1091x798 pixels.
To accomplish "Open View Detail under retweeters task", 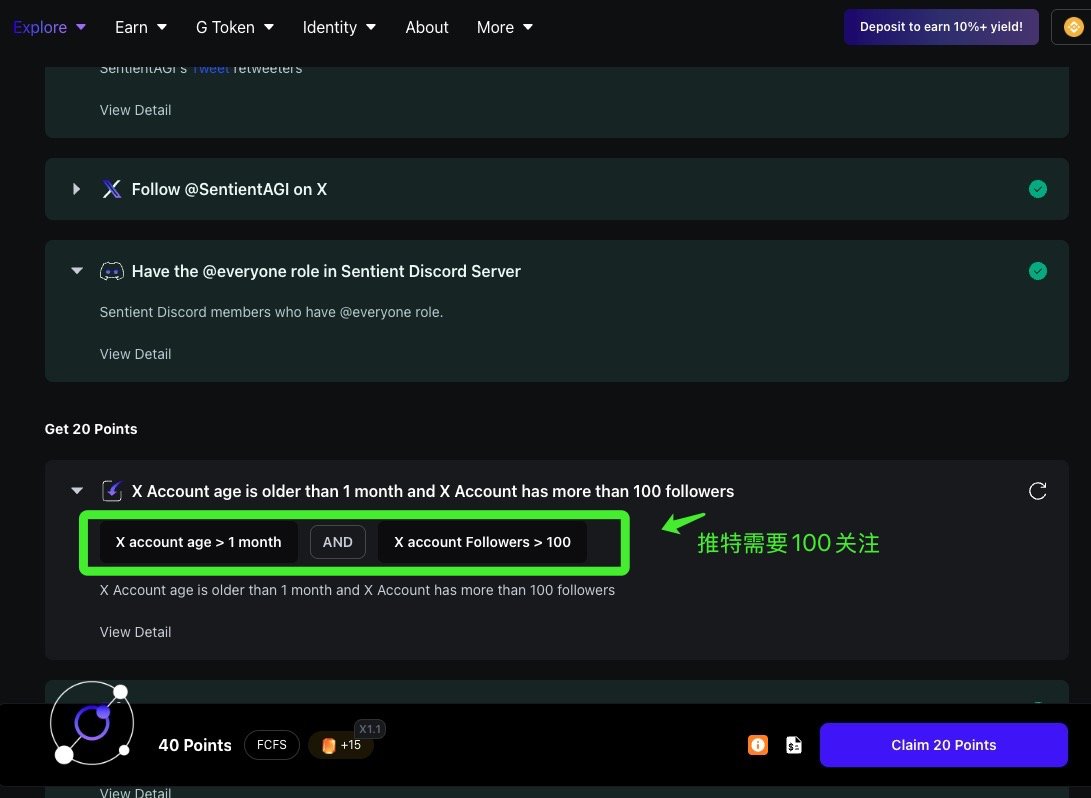I will (135, 110).
